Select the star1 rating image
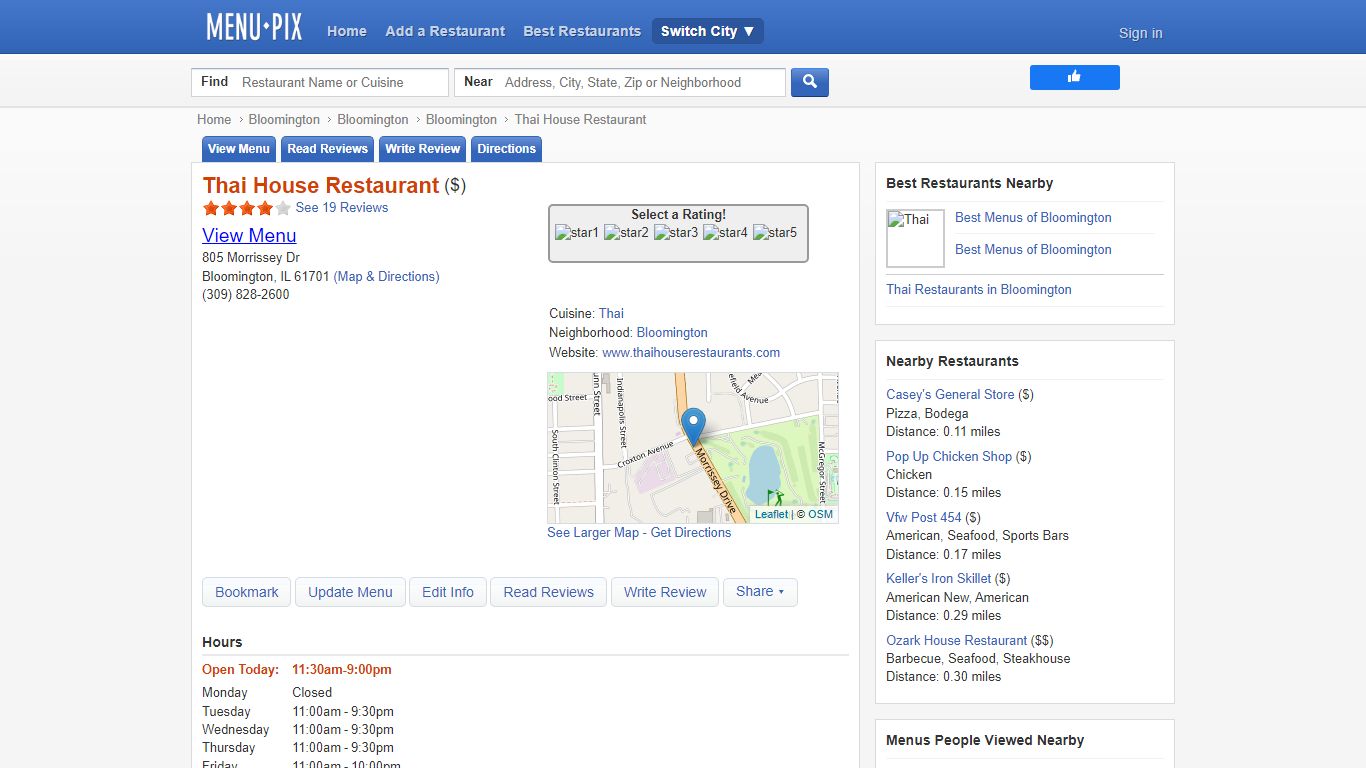 577,233
